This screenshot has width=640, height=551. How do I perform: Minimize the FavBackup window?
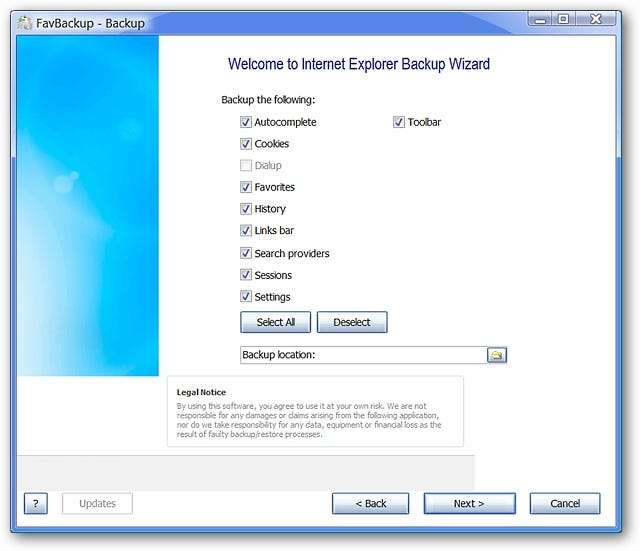[540, 19]
